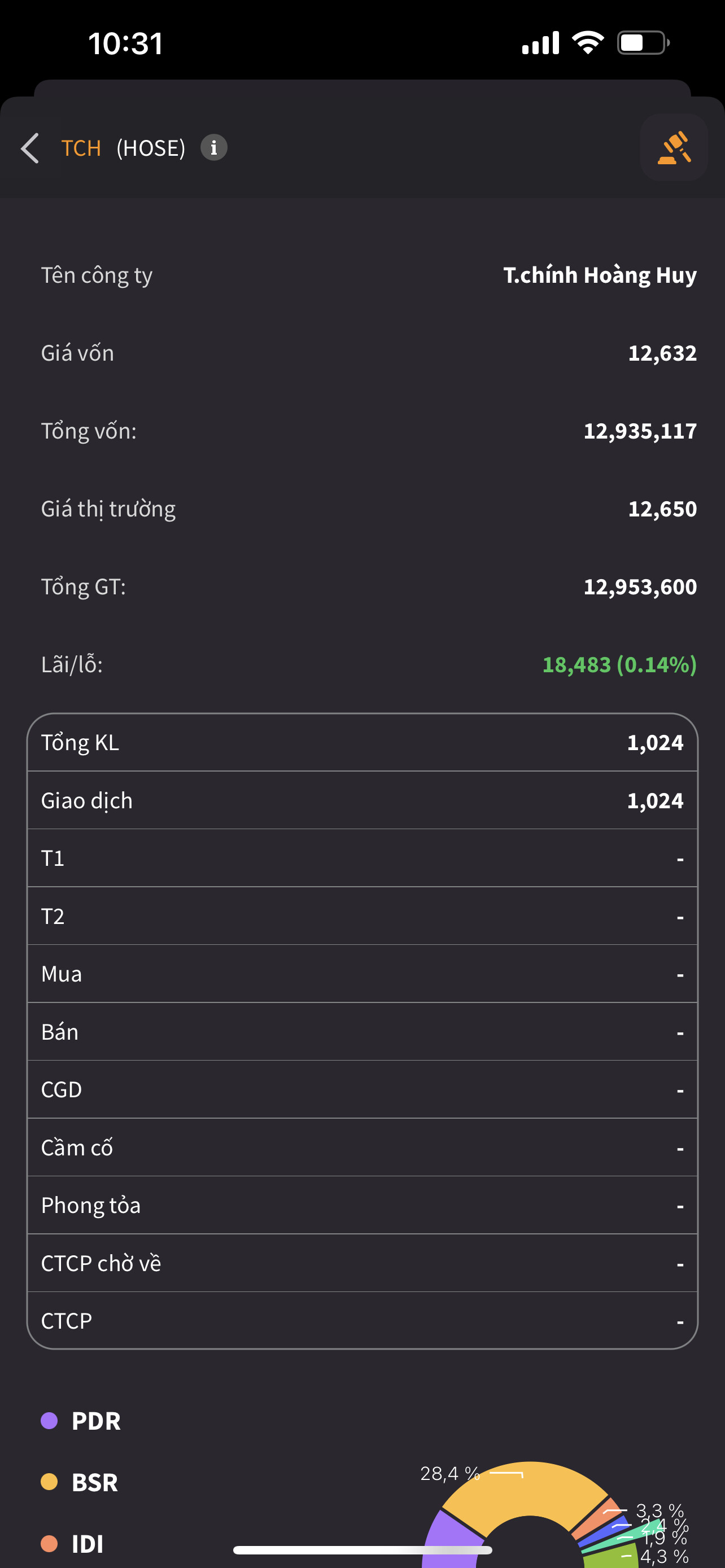This screenshot has width=725, height=1568.
Task: Select the orange IDI legend dot
Action: [x=49, y=1543]
